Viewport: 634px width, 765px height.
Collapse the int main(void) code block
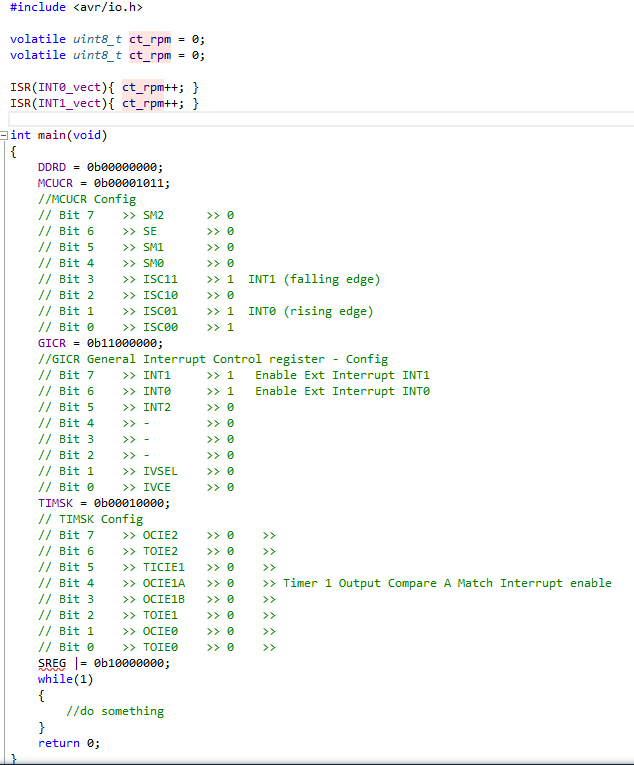point(3,135)
